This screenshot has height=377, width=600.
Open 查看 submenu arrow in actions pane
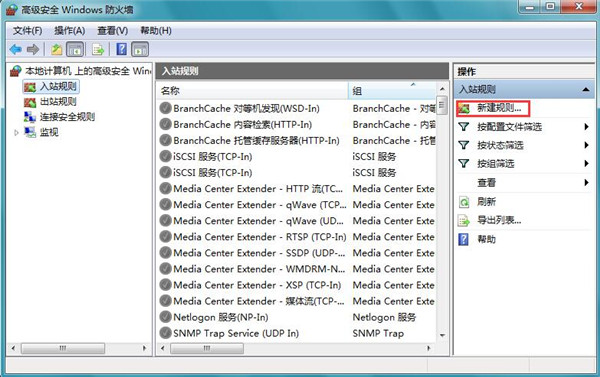[586, 183]
